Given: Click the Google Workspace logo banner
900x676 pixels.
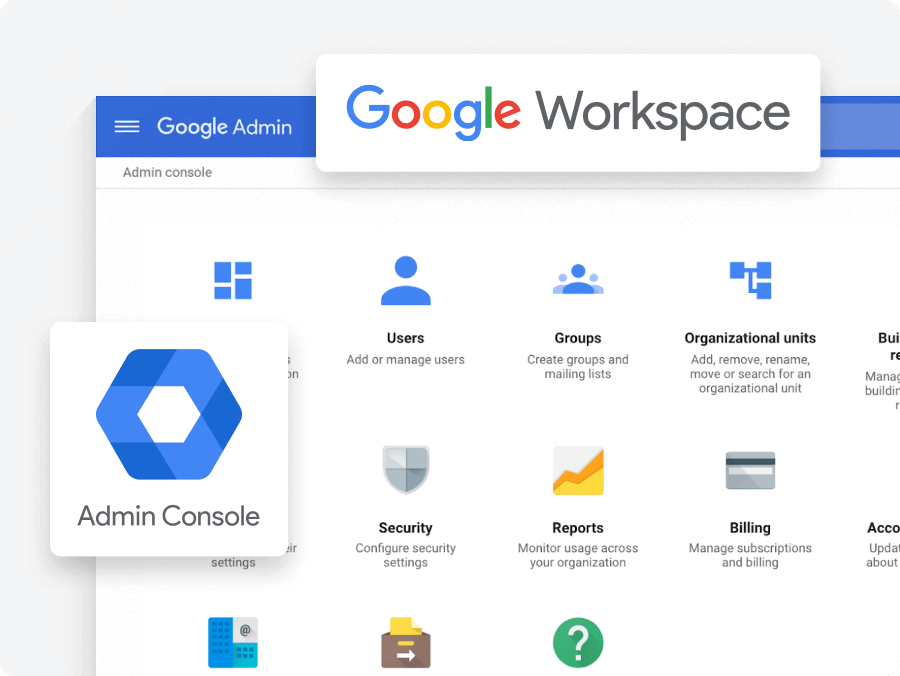Looking at the screenshot, I should point(568,112).
